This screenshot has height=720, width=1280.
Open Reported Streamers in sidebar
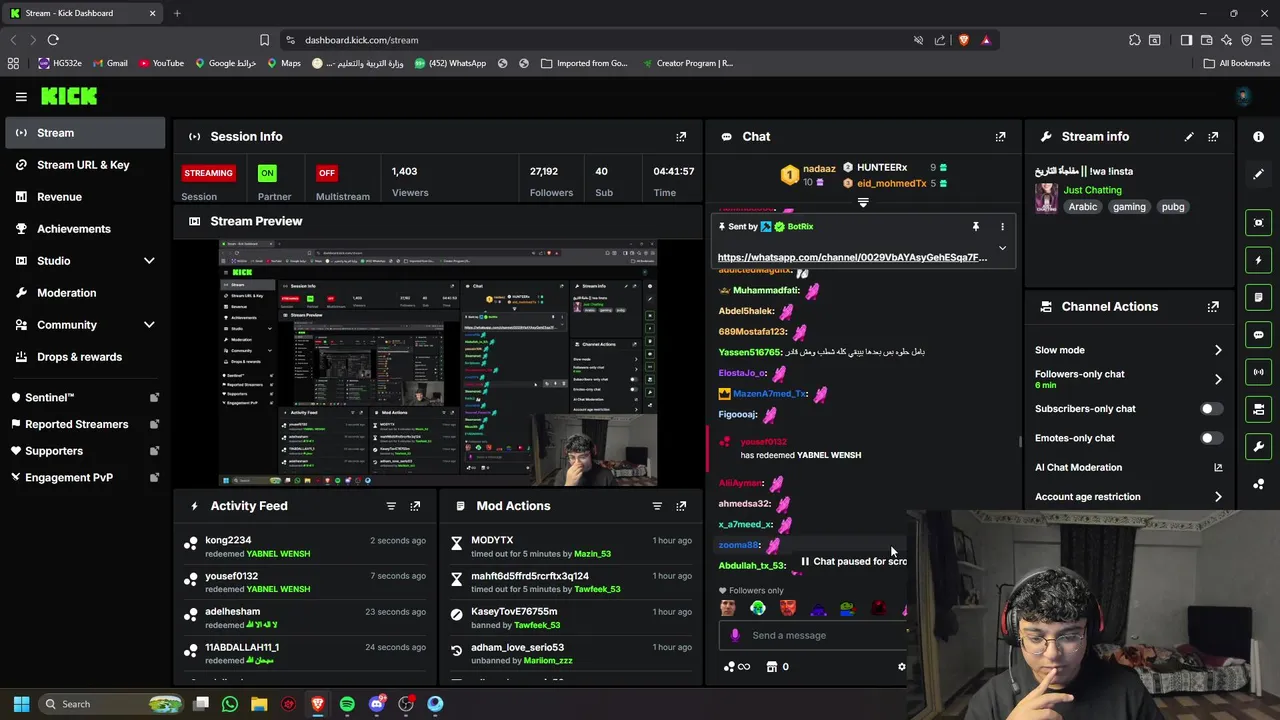(x=85, y=424)
